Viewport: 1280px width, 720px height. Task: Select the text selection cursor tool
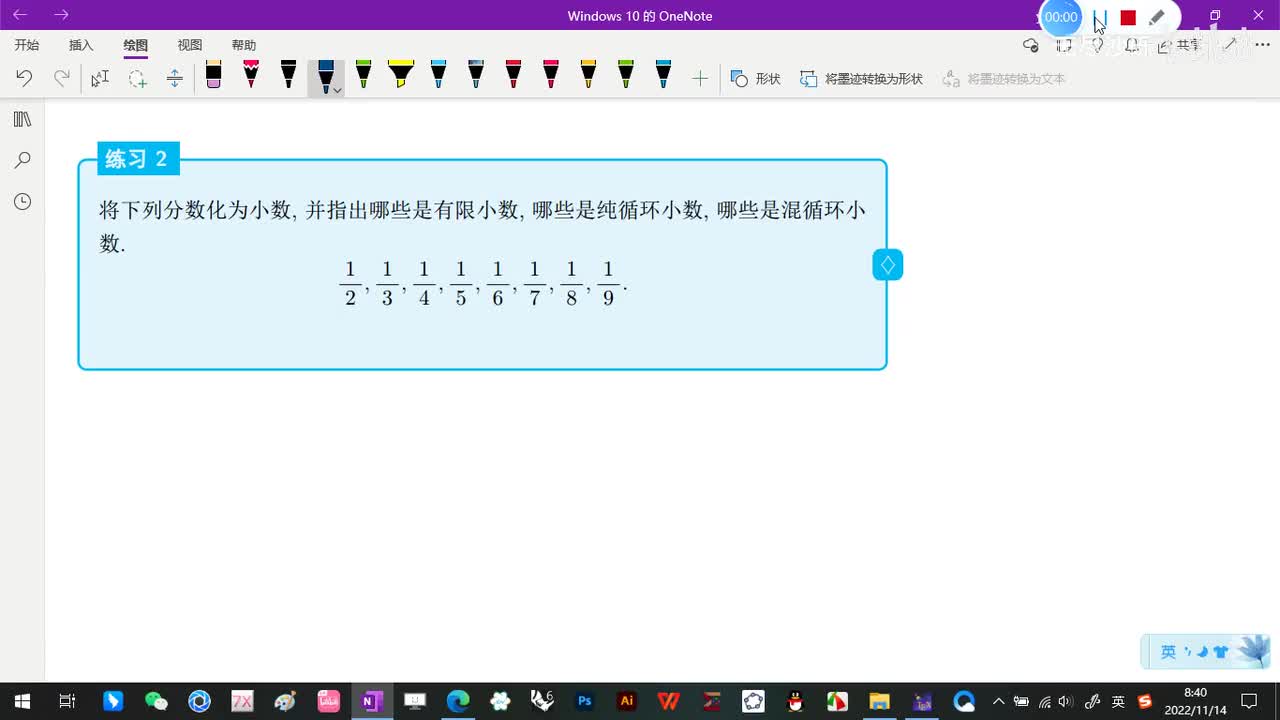[x=100, y=78]
